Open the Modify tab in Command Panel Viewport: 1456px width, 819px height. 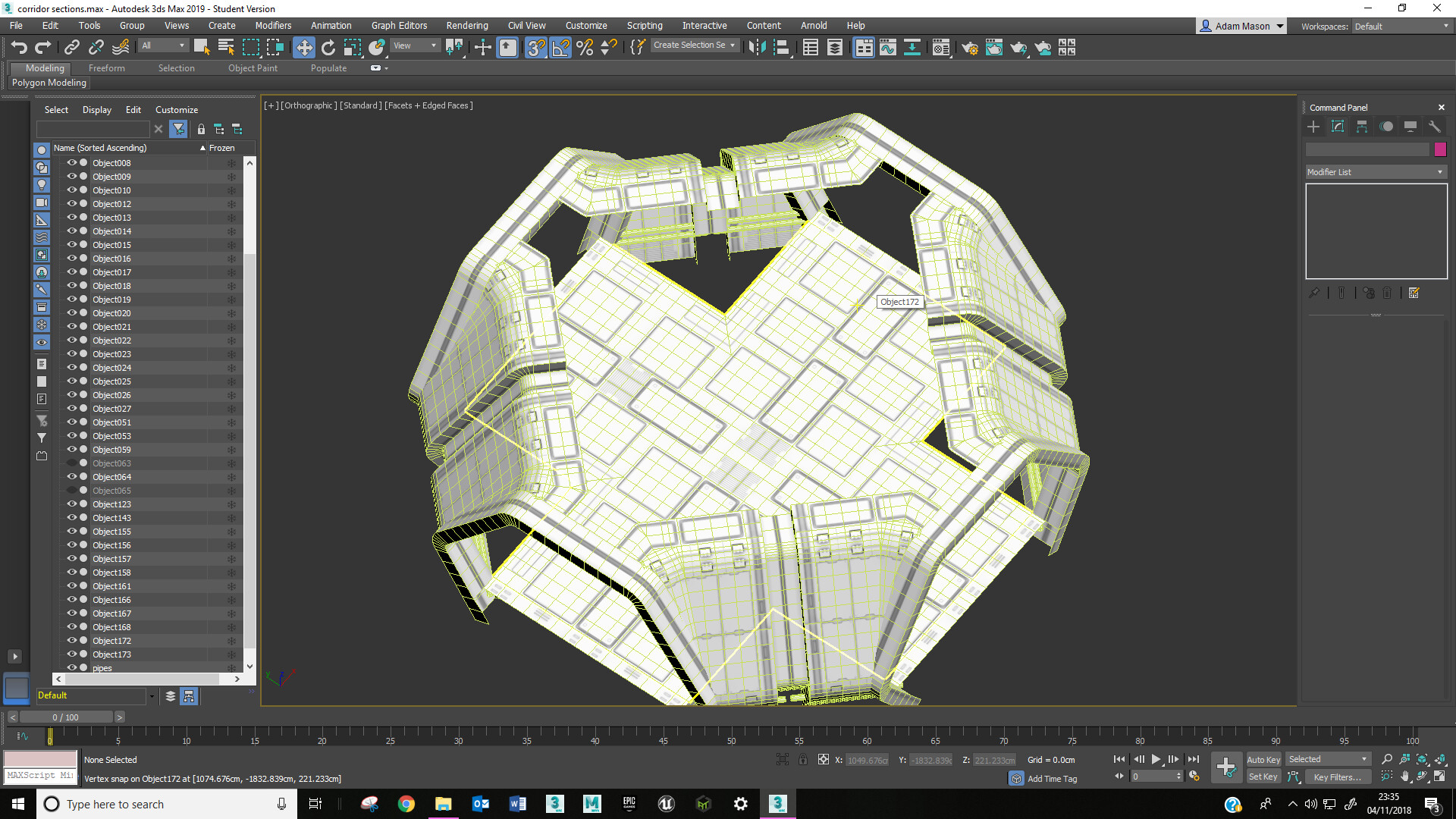1338,127
